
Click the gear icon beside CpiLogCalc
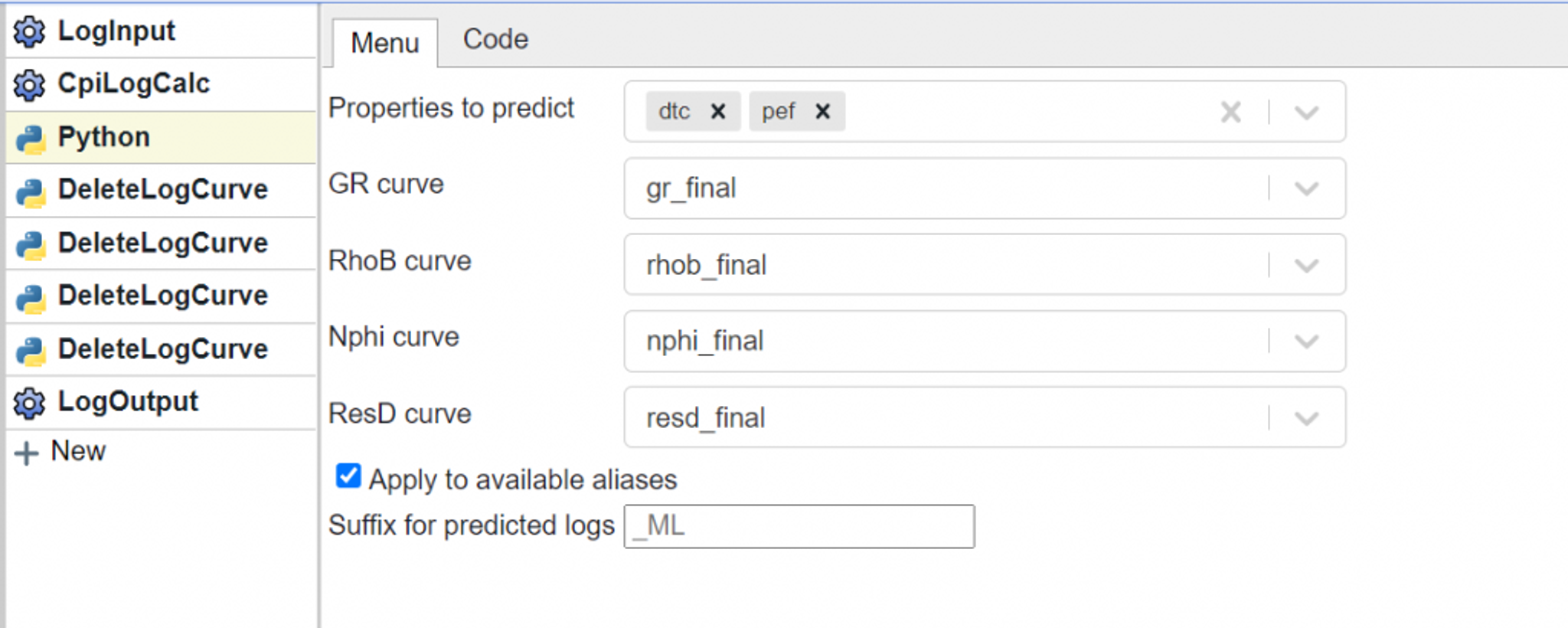(29, 84)
